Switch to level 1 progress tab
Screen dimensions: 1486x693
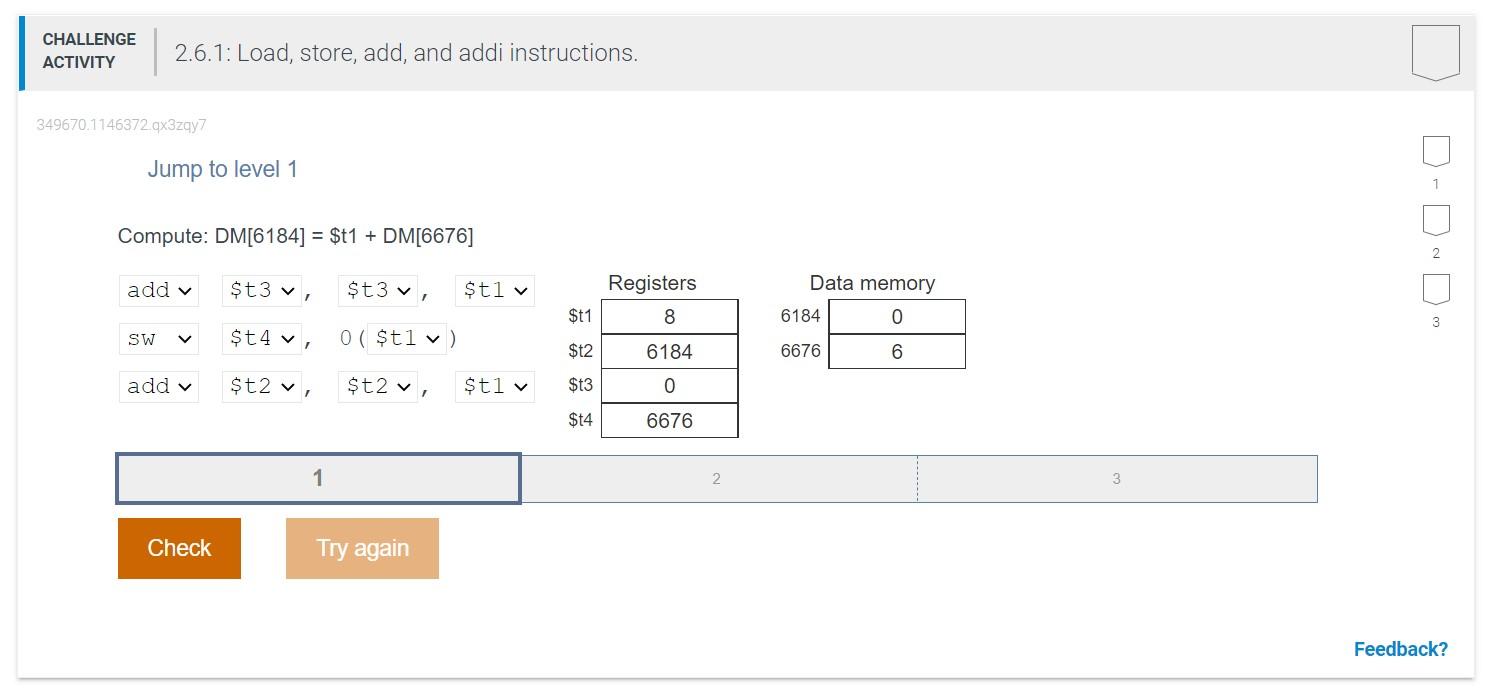pos(318,479)
